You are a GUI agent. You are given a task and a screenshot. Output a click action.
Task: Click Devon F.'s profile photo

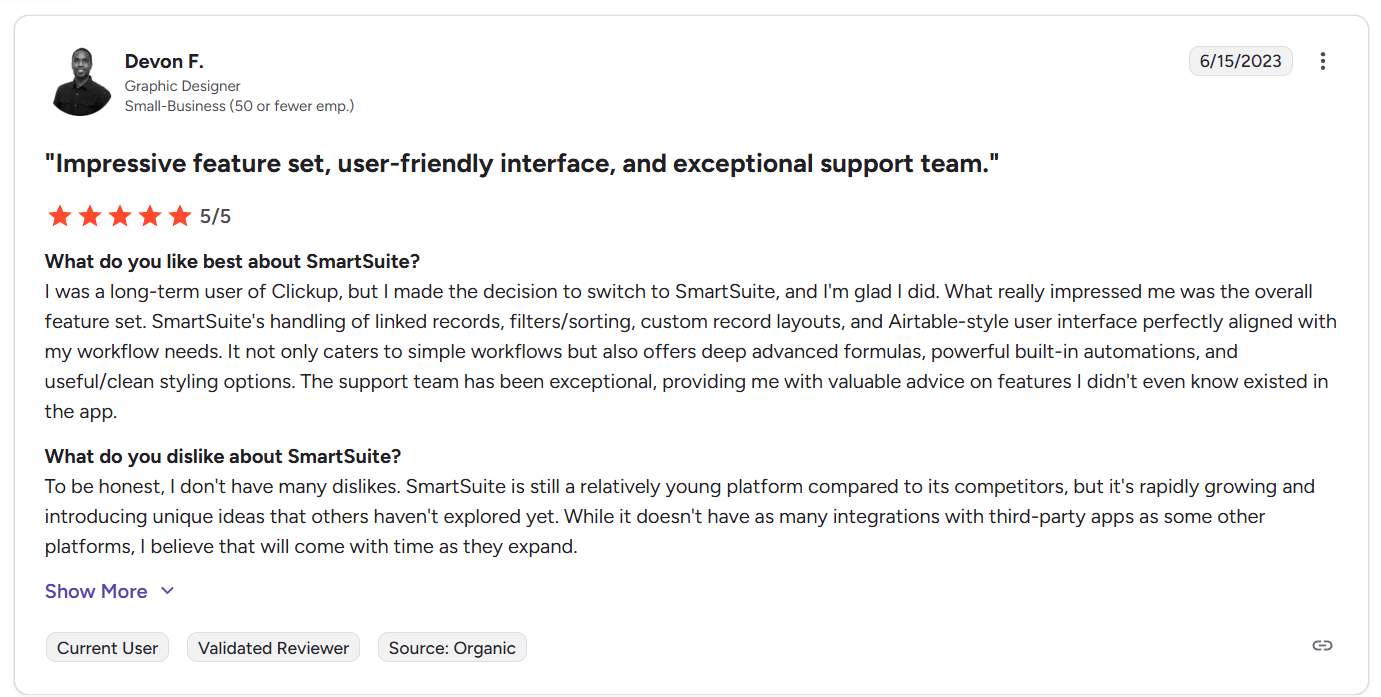[81, 82]
